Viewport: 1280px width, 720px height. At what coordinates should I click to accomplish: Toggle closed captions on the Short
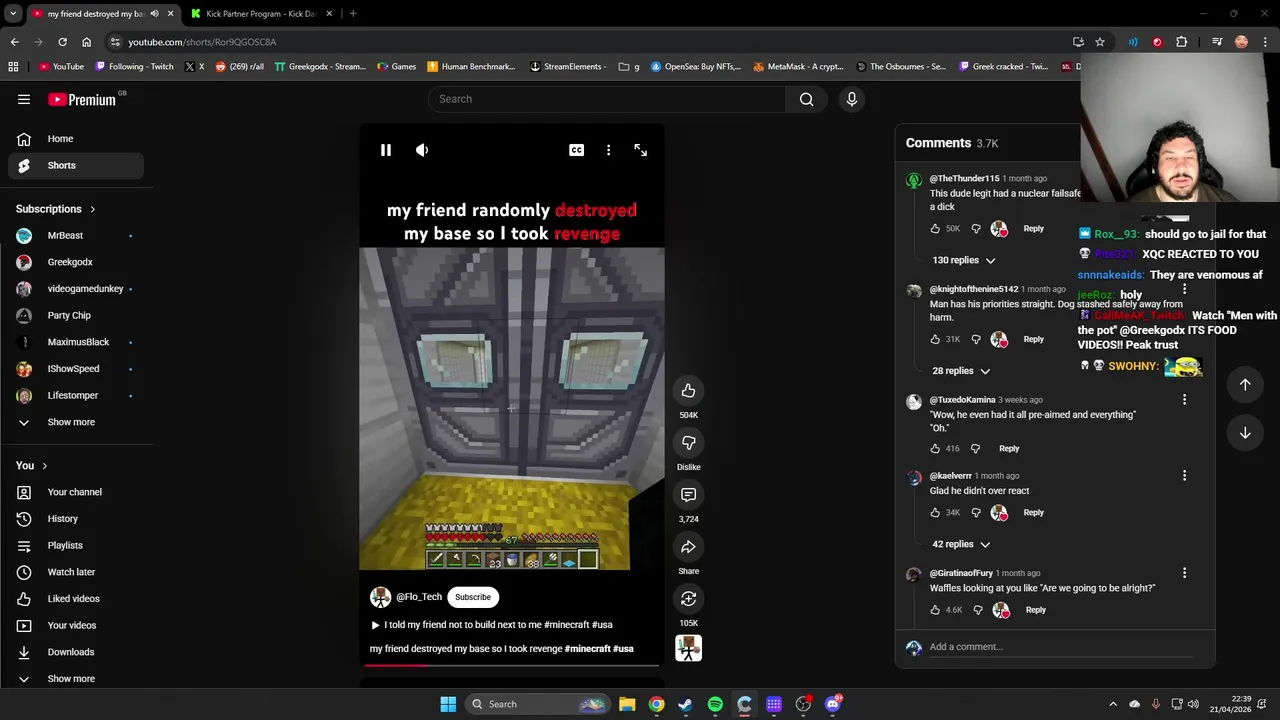coord(576,150)
